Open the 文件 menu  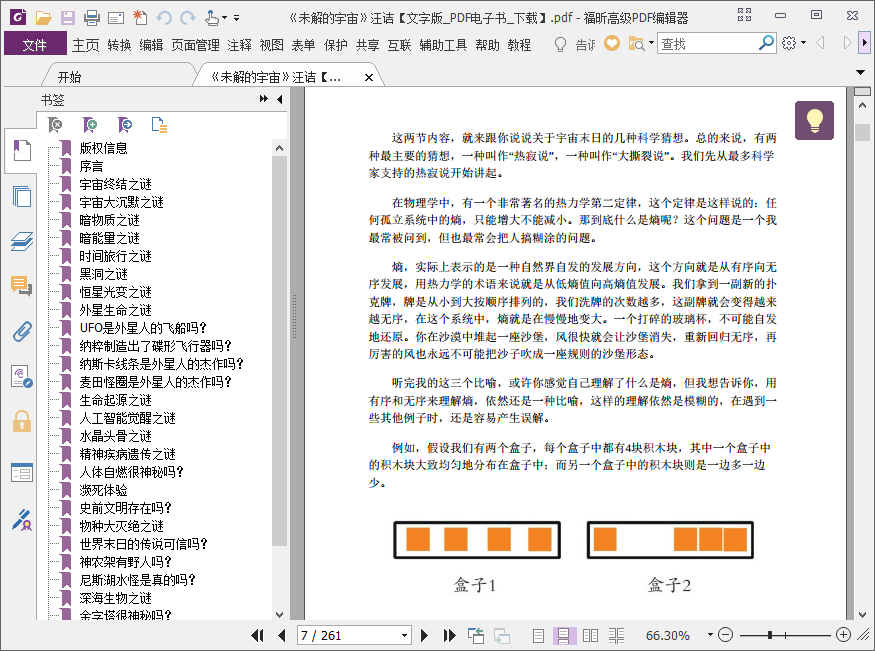(x=35, y=44)
